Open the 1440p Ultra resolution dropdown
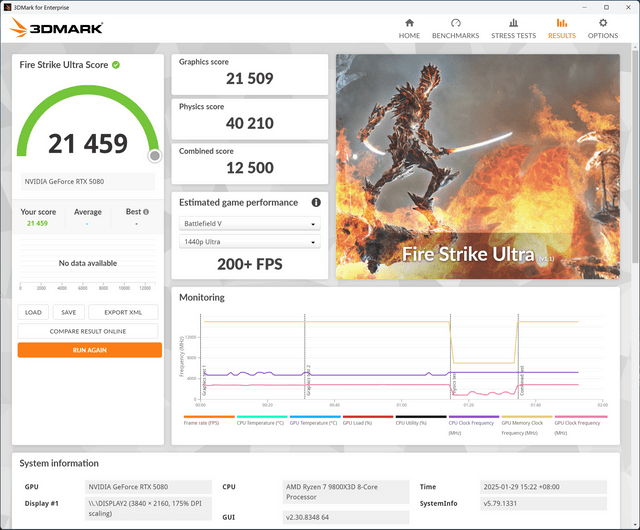 (250, 242)
